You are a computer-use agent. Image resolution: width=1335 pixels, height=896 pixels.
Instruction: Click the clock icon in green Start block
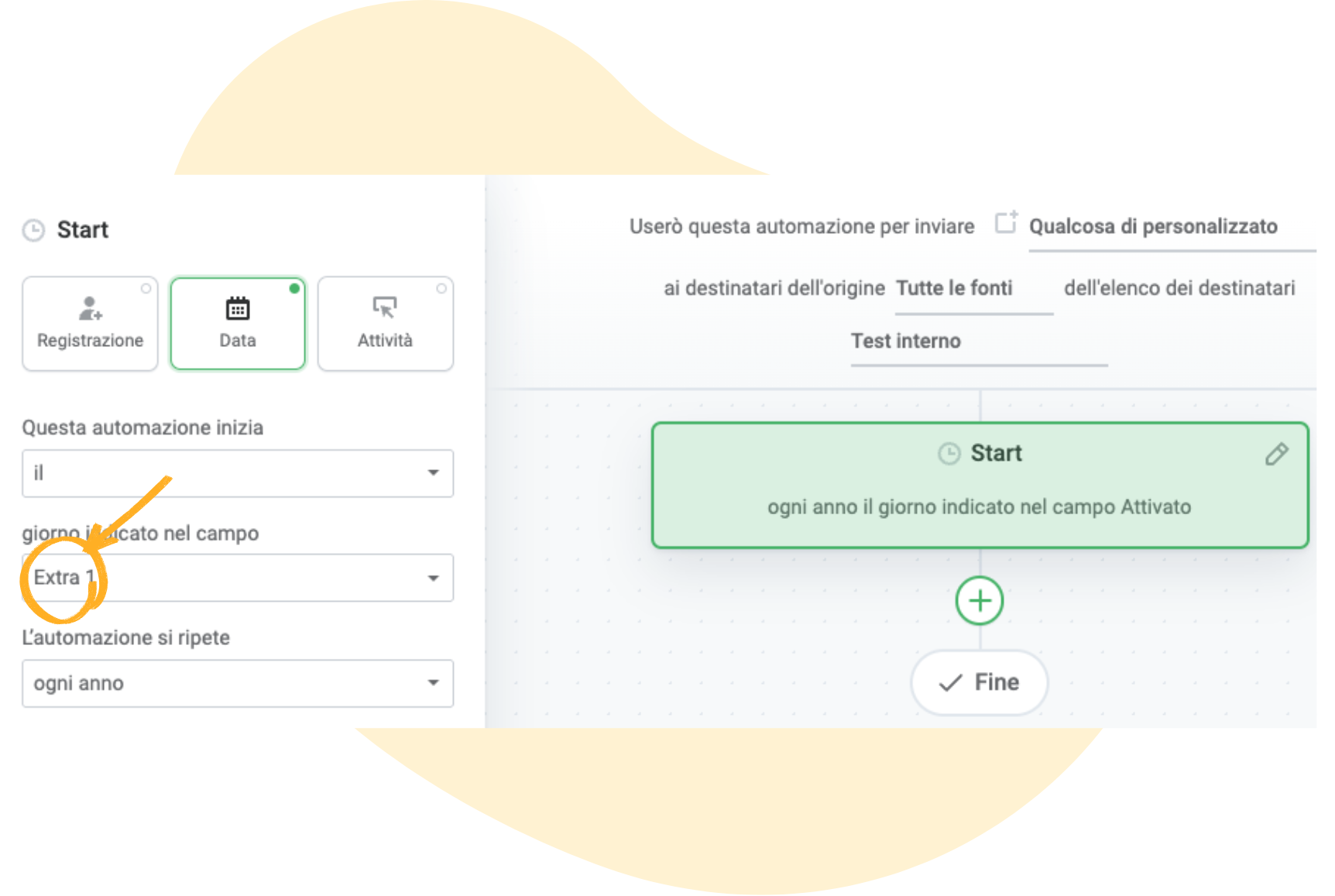coord(949,453)
